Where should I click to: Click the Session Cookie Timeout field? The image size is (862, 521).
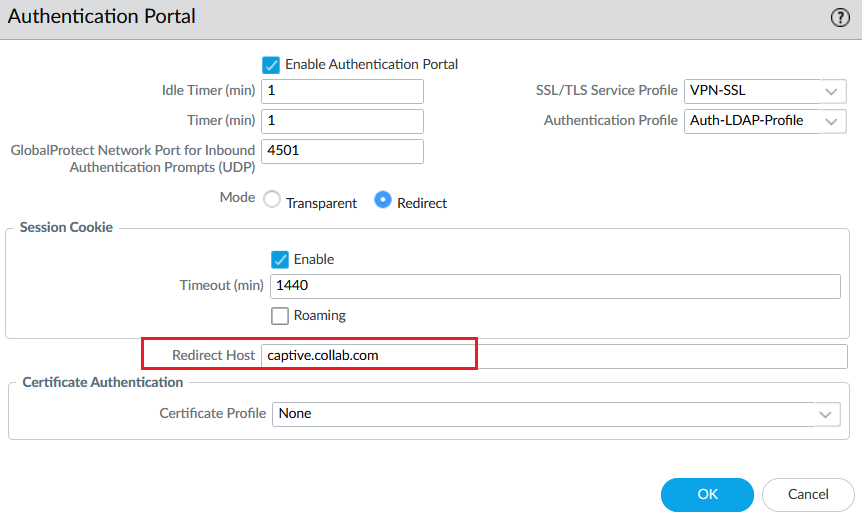click(555, 286)
